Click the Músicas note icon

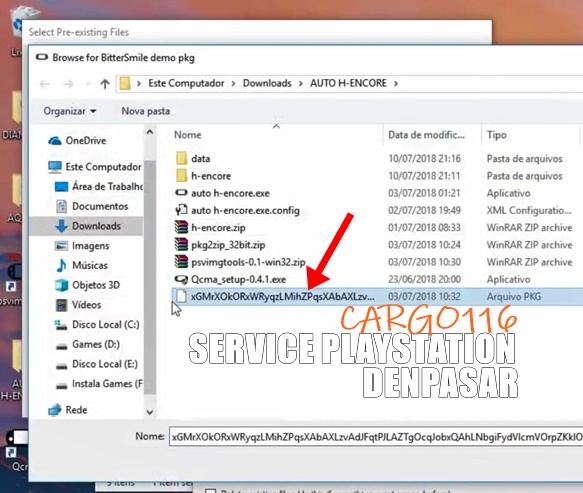tap(61, 265)
